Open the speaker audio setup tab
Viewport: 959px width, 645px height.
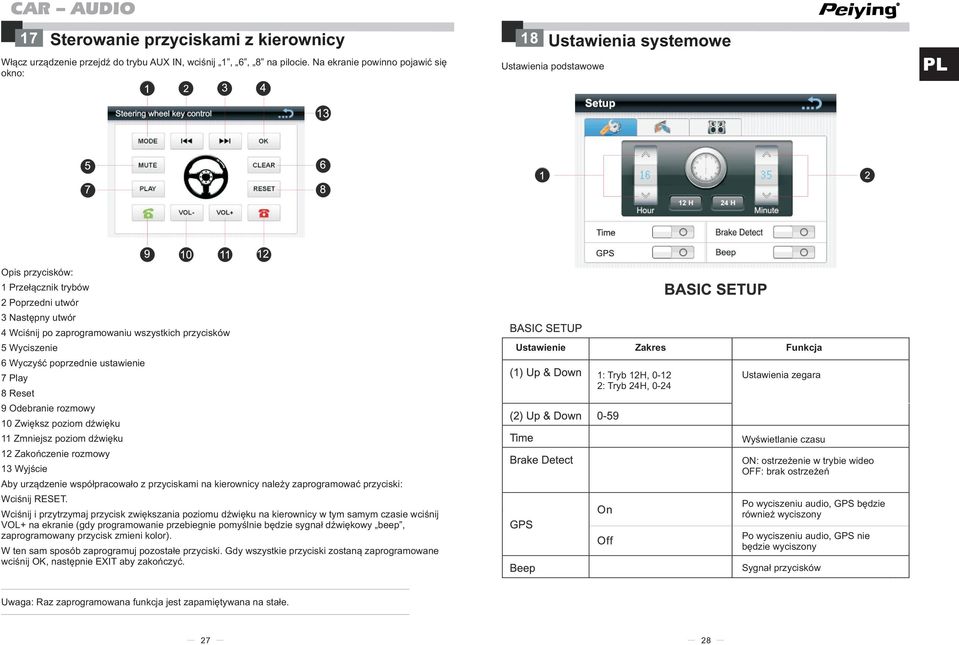pyautogui.click(x=716, y=127)
